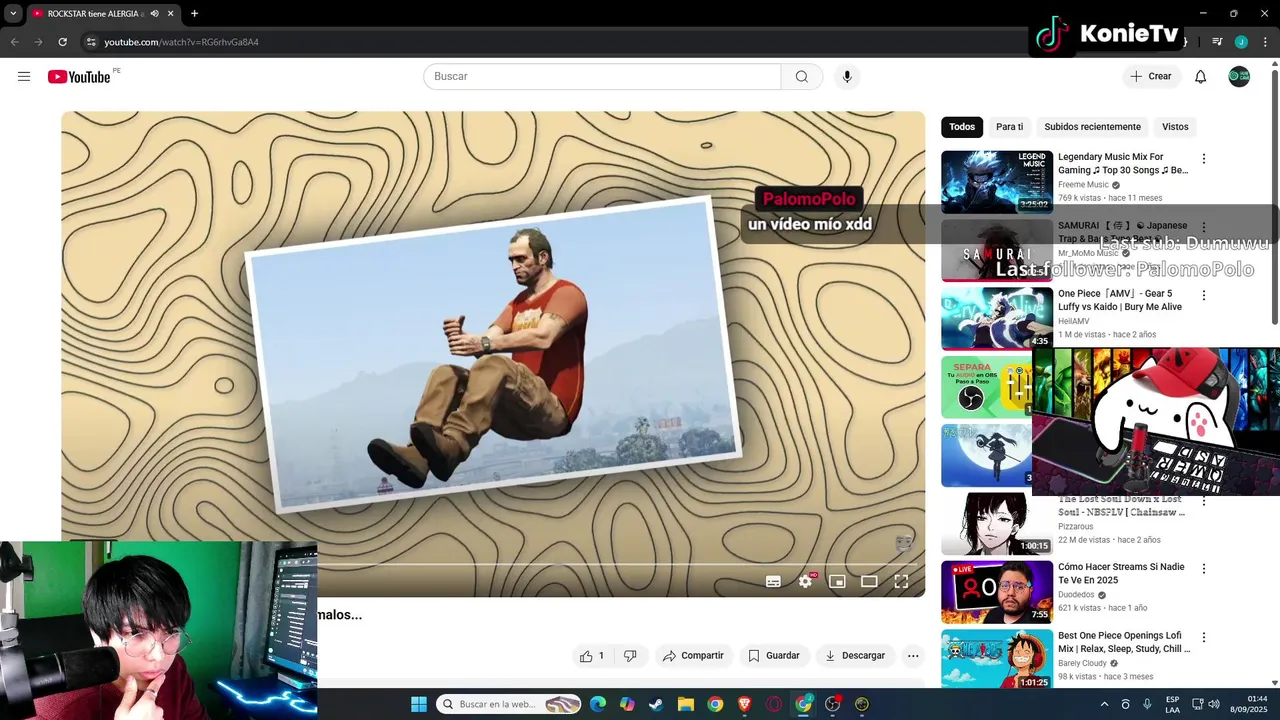The image size is (1280, 720).
Task: Open Lost Soul Down thumbnail
Action: (x=997, y=523)
